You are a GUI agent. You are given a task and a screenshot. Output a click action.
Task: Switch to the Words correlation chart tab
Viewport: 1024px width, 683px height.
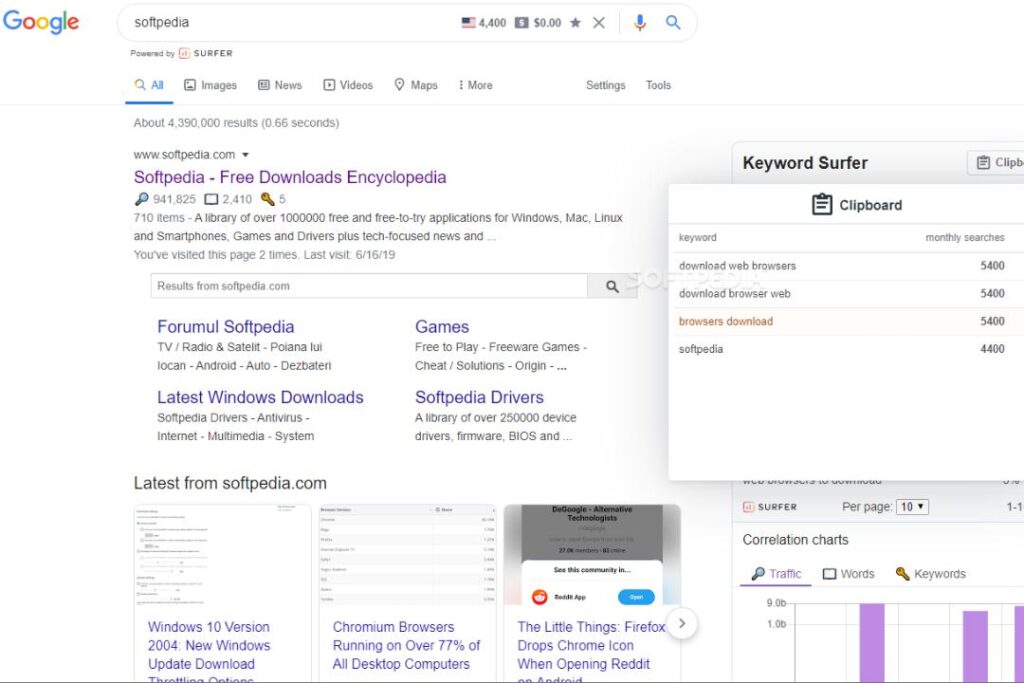coord(848,574)
